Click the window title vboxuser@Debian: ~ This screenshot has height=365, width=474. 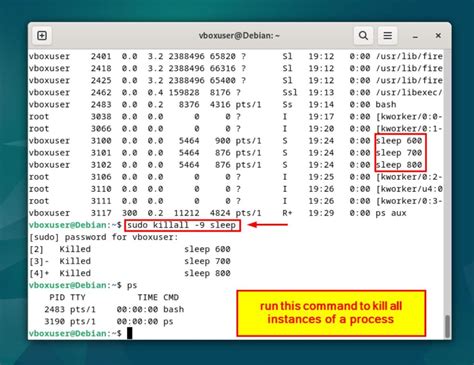[x=239, y=35]
